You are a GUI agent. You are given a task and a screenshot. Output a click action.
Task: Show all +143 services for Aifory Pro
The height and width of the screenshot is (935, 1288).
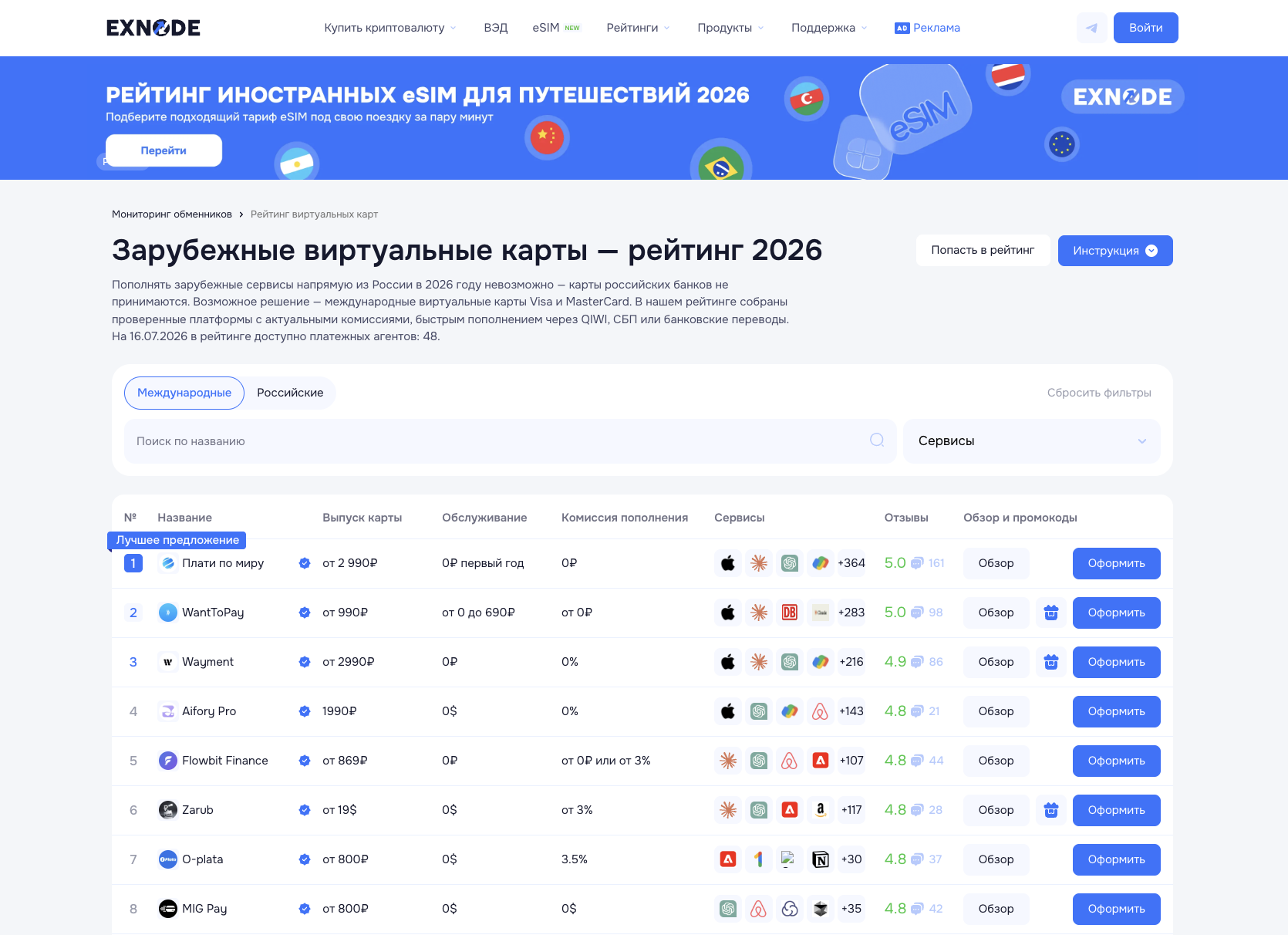pyautogui.click(x=851, y=711)
